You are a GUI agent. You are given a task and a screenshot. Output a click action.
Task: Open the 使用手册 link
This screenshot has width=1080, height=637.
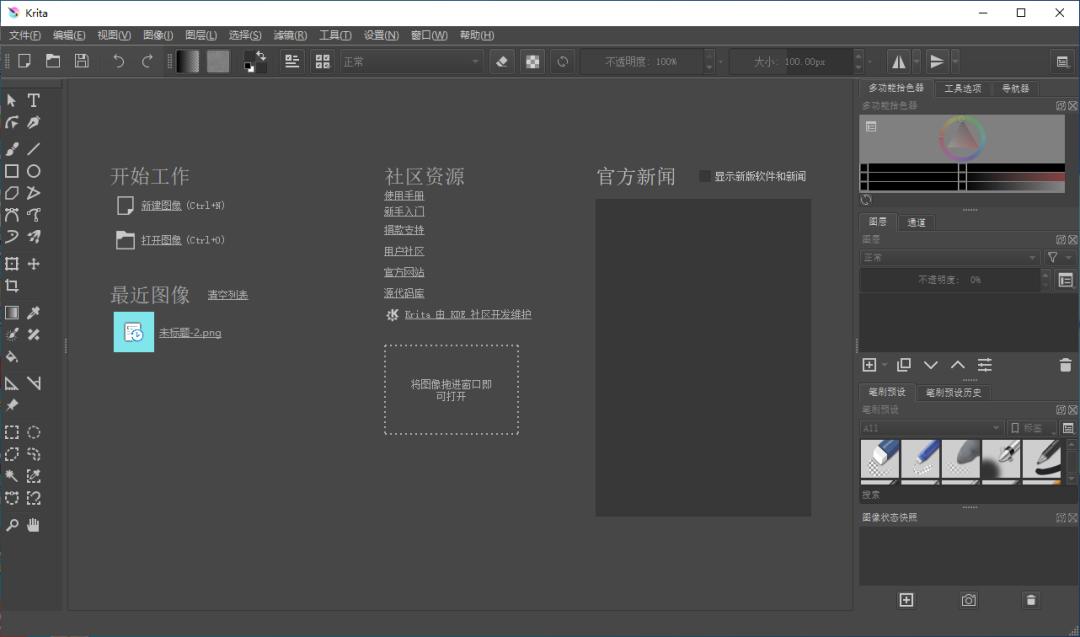coord(404,196)
